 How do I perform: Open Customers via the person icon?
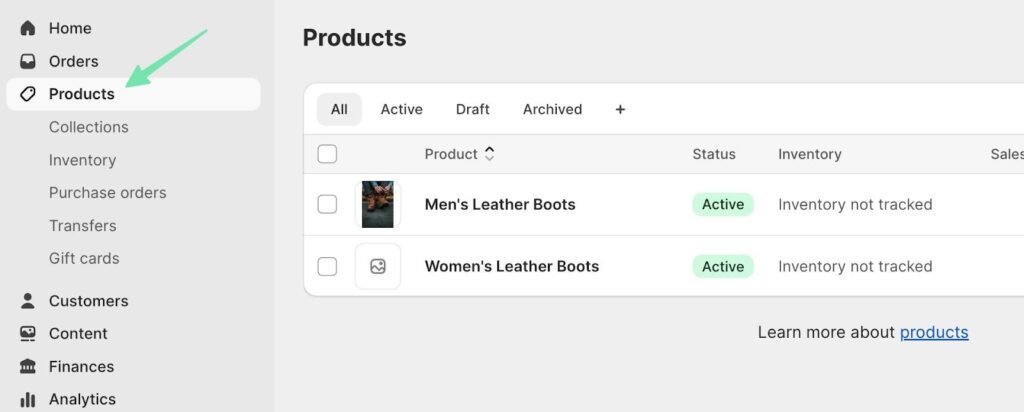click(28, 301)
